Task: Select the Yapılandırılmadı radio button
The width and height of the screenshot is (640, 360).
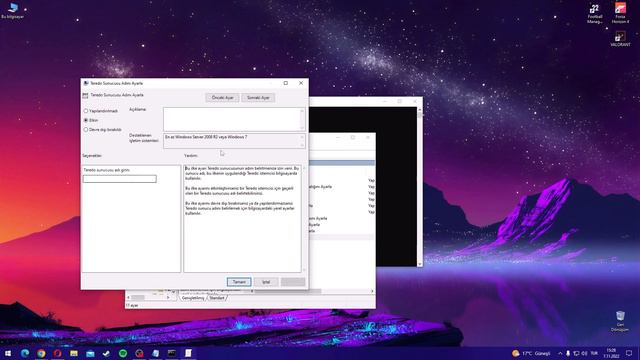Action: (86, 111)
